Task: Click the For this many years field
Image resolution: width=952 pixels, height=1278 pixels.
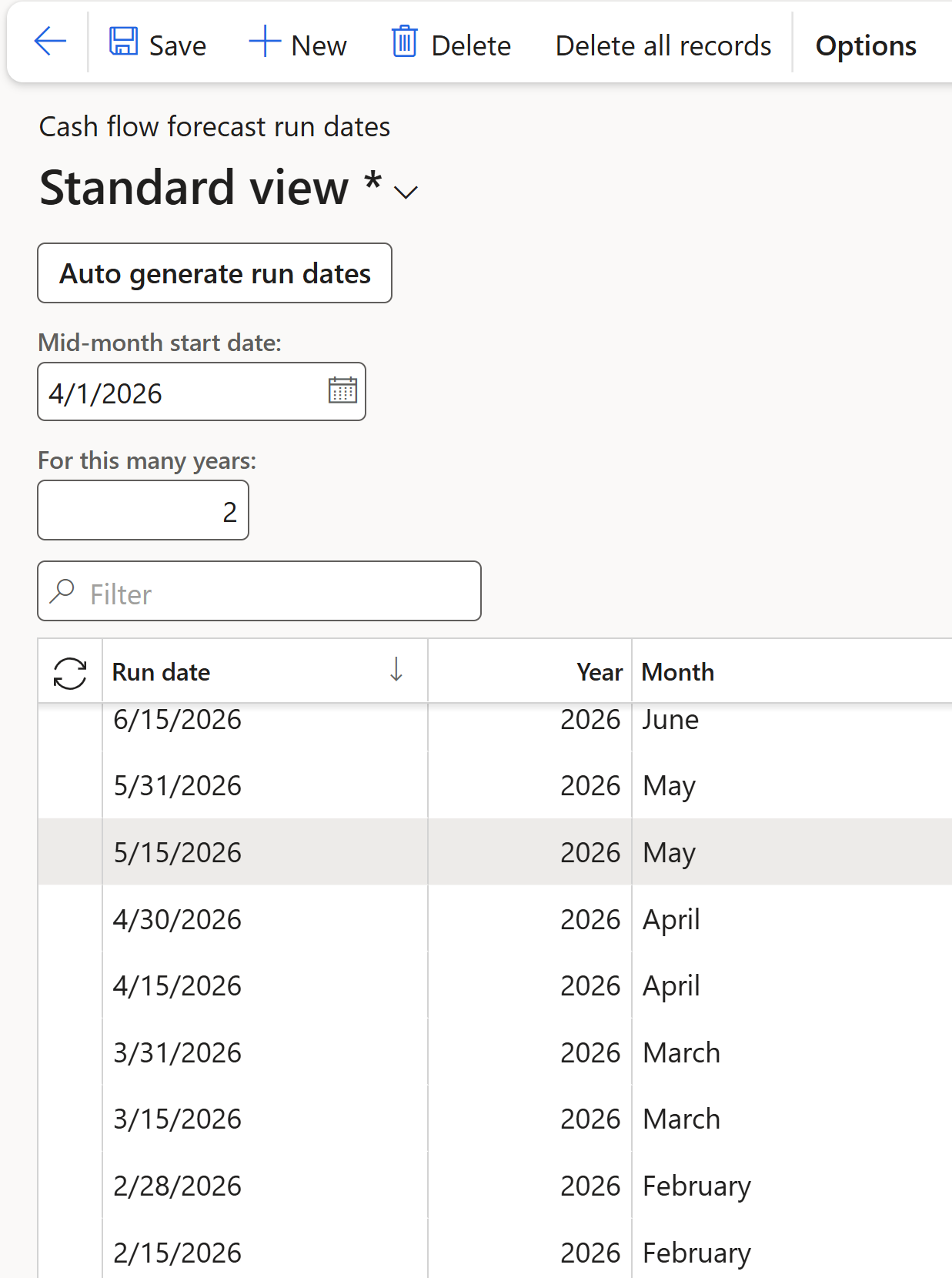Action: pyautogui.click(x=143, y=511)
